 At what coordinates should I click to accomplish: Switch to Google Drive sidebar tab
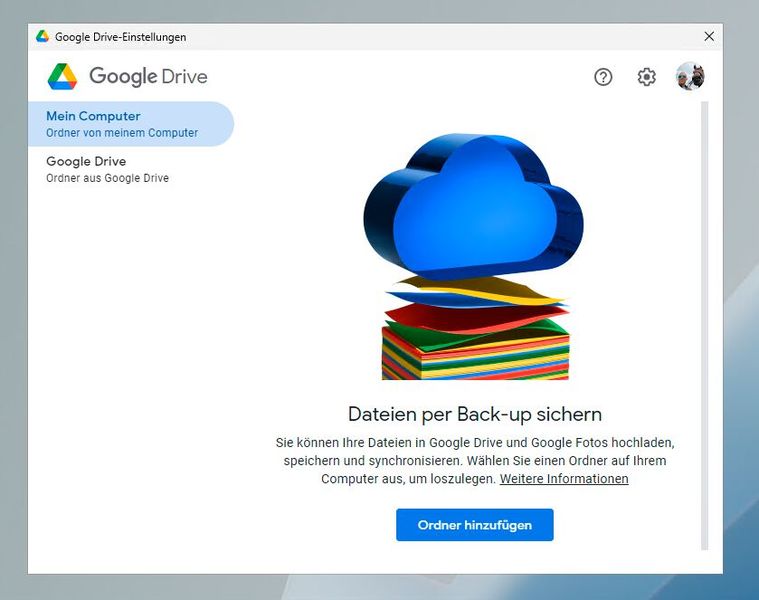point(131,169)
